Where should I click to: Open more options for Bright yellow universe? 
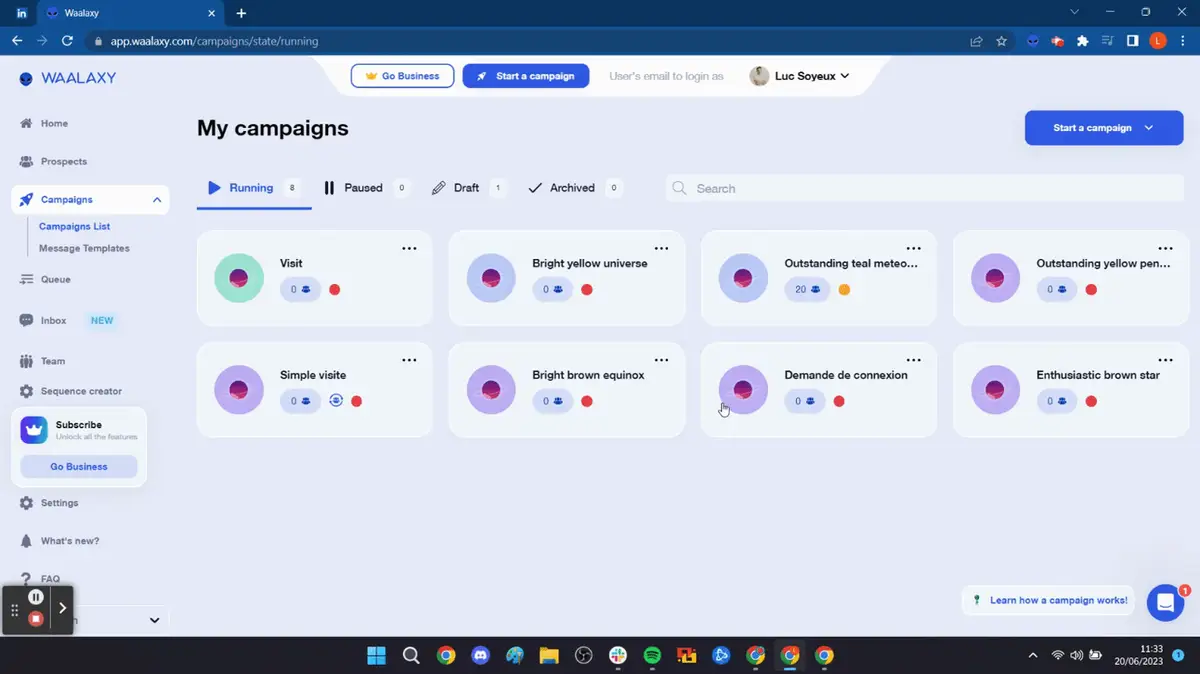coord(661,249)
